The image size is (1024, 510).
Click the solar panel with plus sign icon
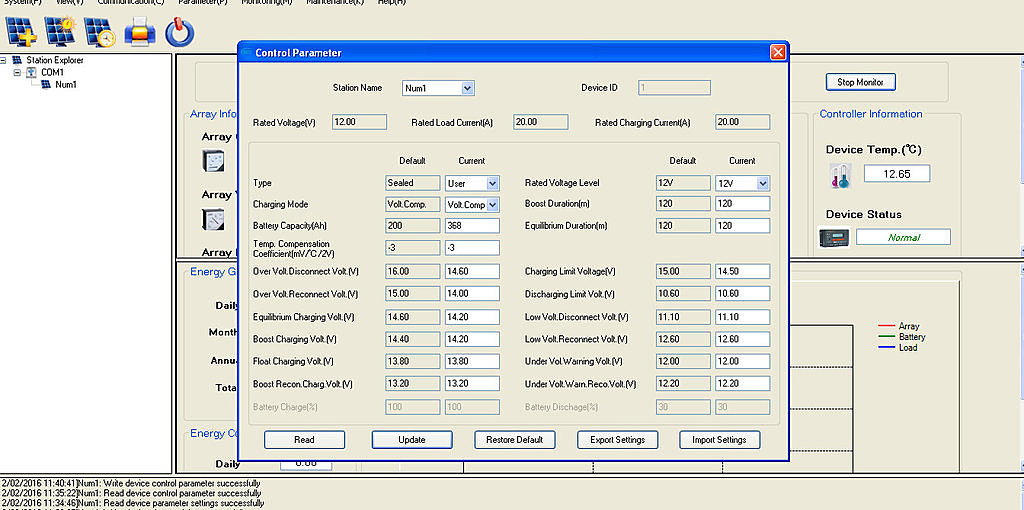22,32
